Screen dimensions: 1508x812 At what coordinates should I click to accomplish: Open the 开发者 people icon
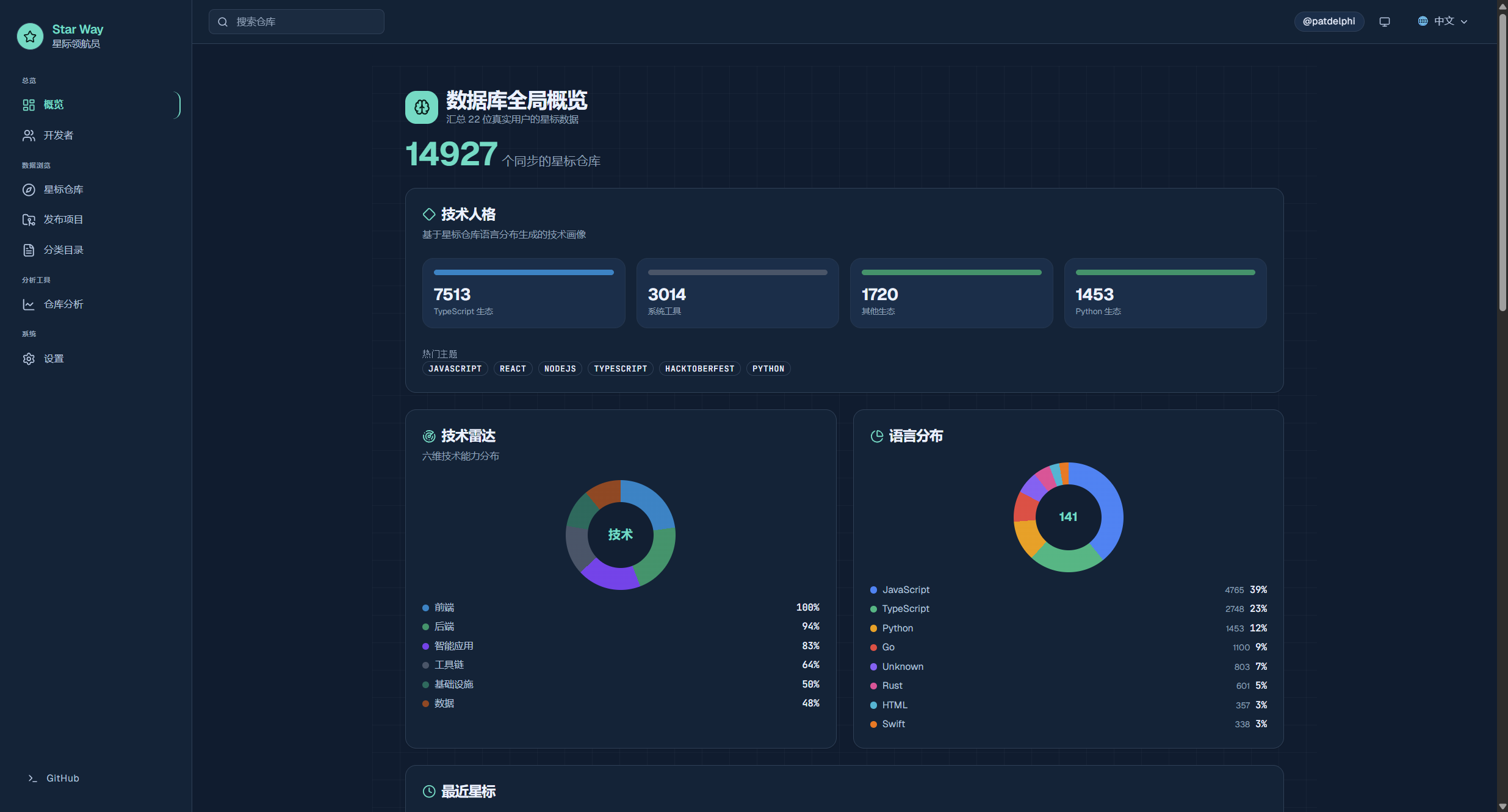(x=29, y=135)
